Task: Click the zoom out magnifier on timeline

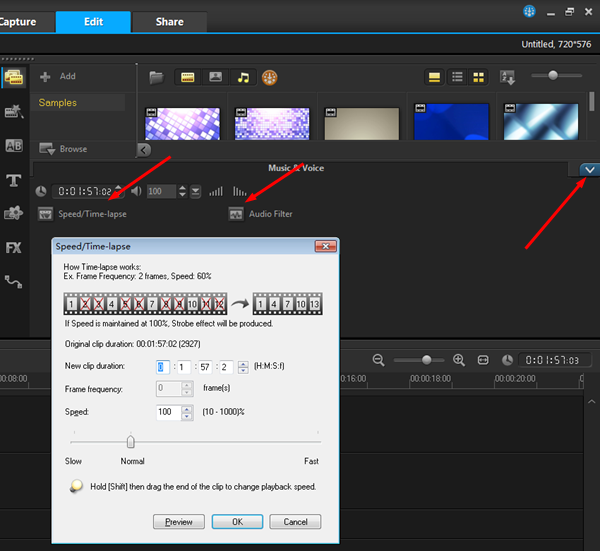Action: point(379,360)
